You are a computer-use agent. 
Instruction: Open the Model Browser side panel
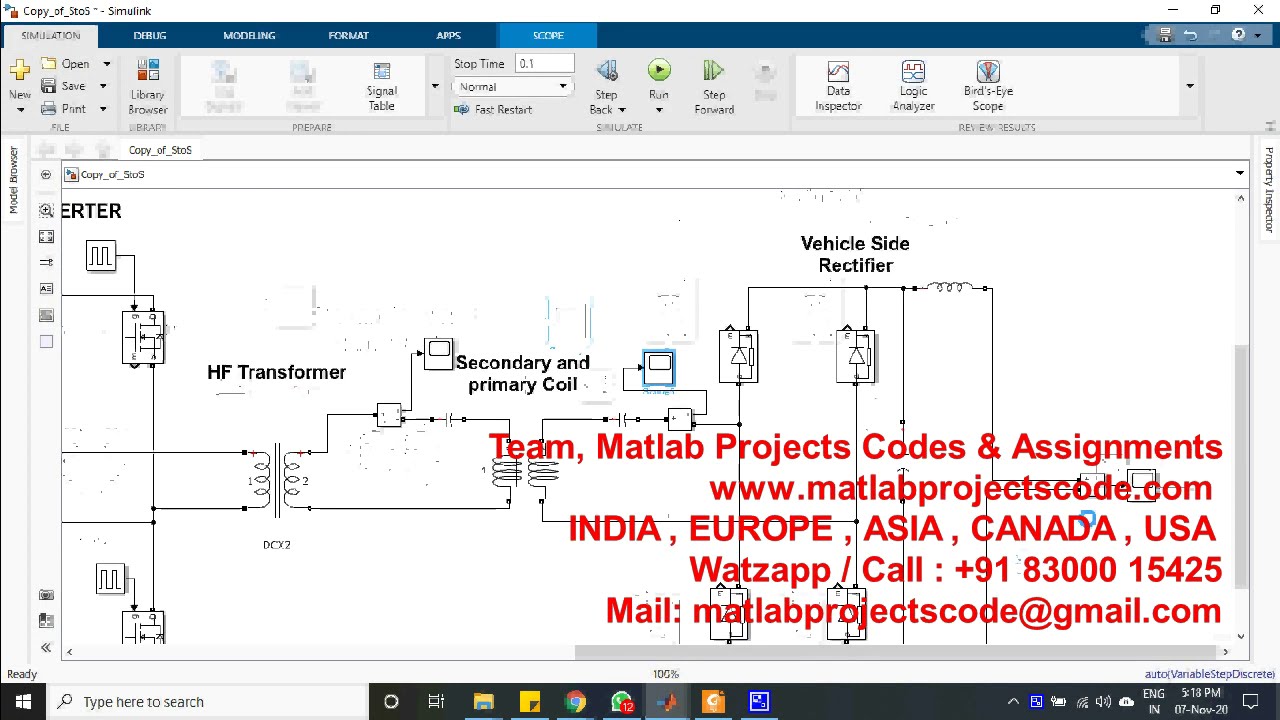(13, 180)
